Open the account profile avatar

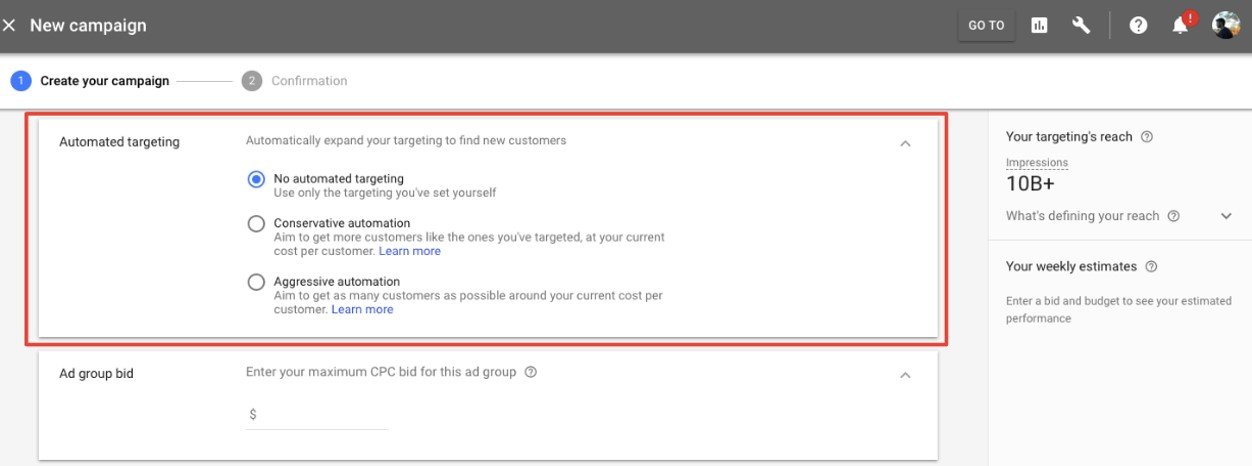tap(1226, 26)
